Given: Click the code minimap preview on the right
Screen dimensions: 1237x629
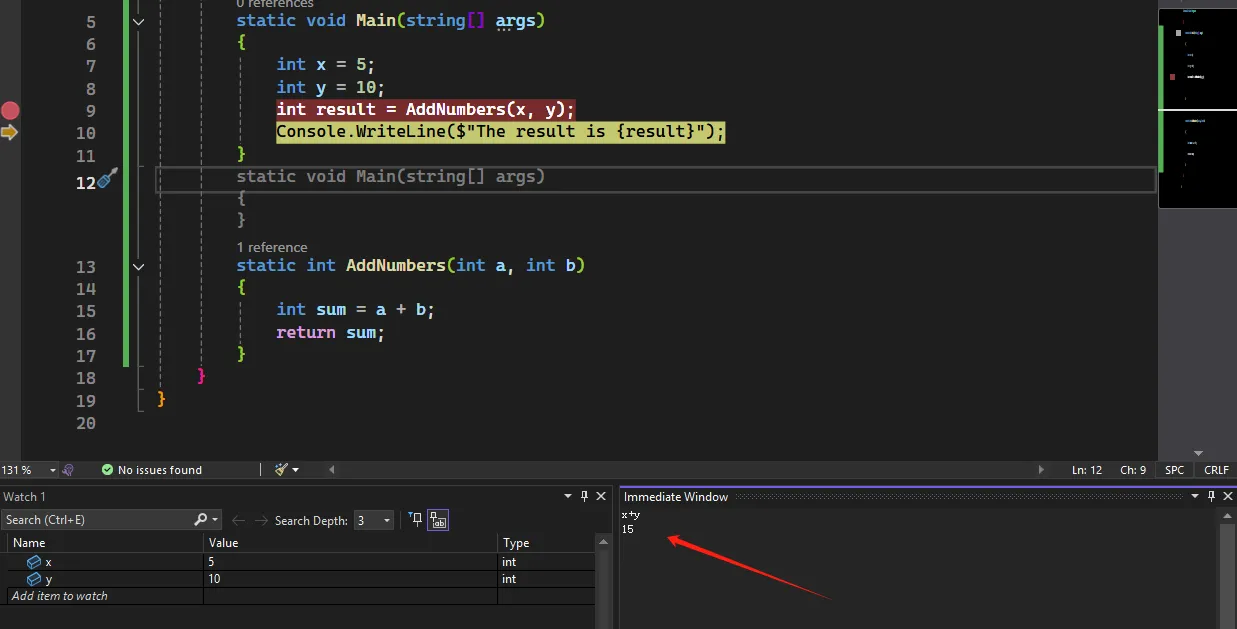Looking at the screenshot, I should coord(1197,107).
